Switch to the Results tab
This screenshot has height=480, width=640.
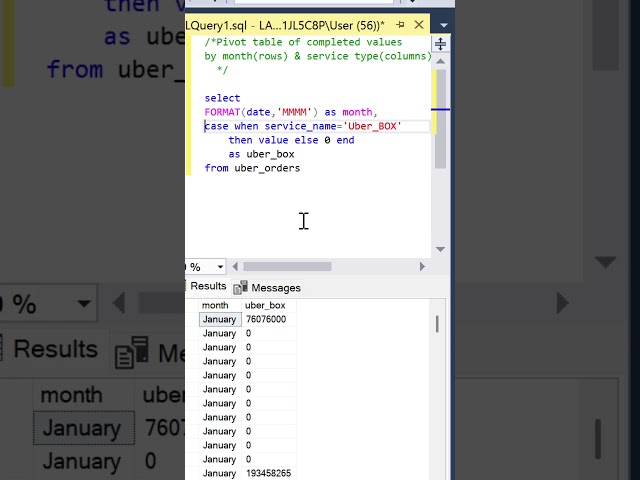pos(208,286)
